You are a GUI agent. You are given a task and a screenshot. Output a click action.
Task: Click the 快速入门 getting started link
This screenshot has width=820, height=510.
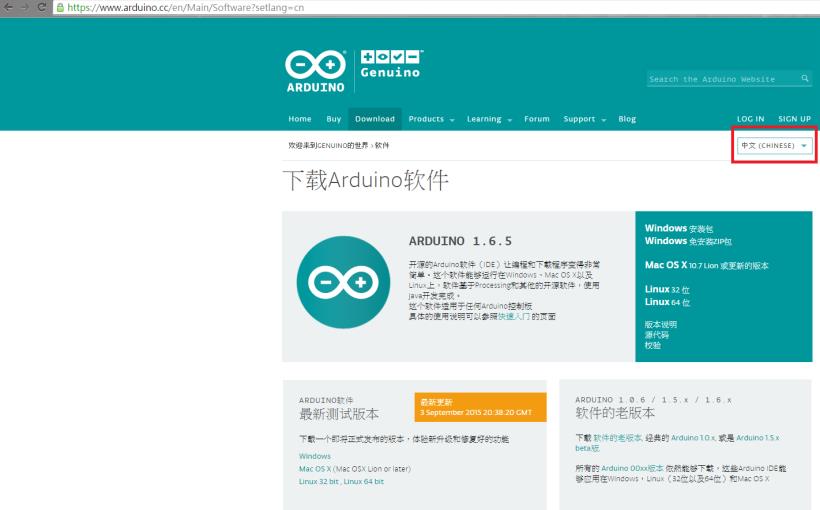(x=514, y=316)
